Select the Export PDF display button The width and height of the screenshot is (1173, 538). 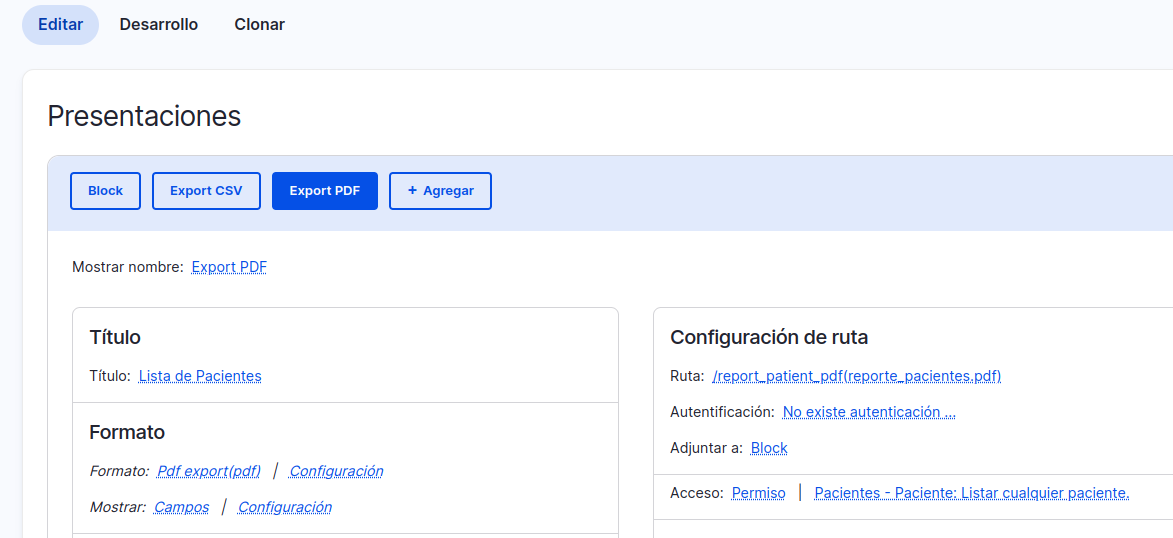click(x=325, y=191)
